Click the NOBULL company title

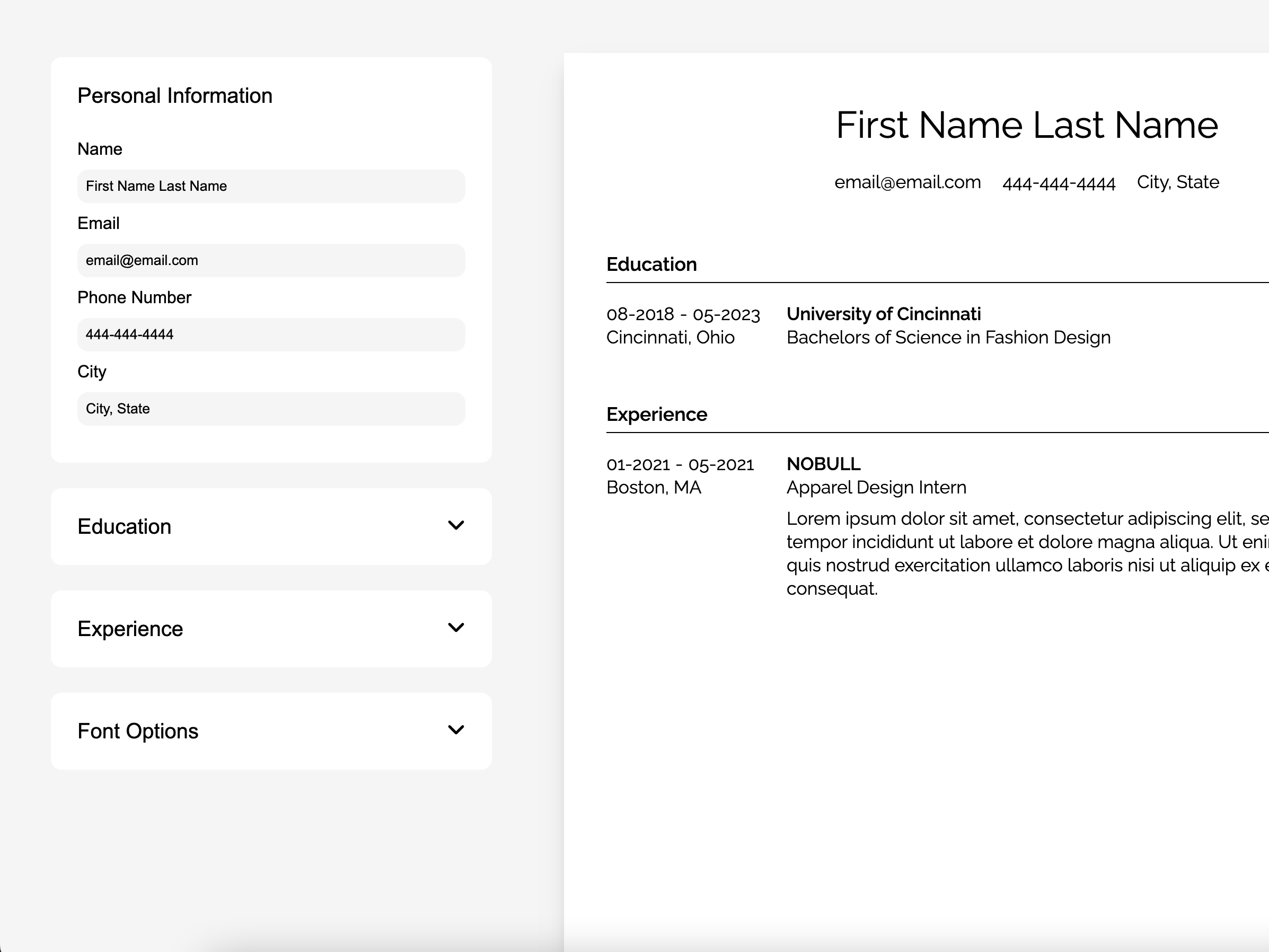(823, 464)
